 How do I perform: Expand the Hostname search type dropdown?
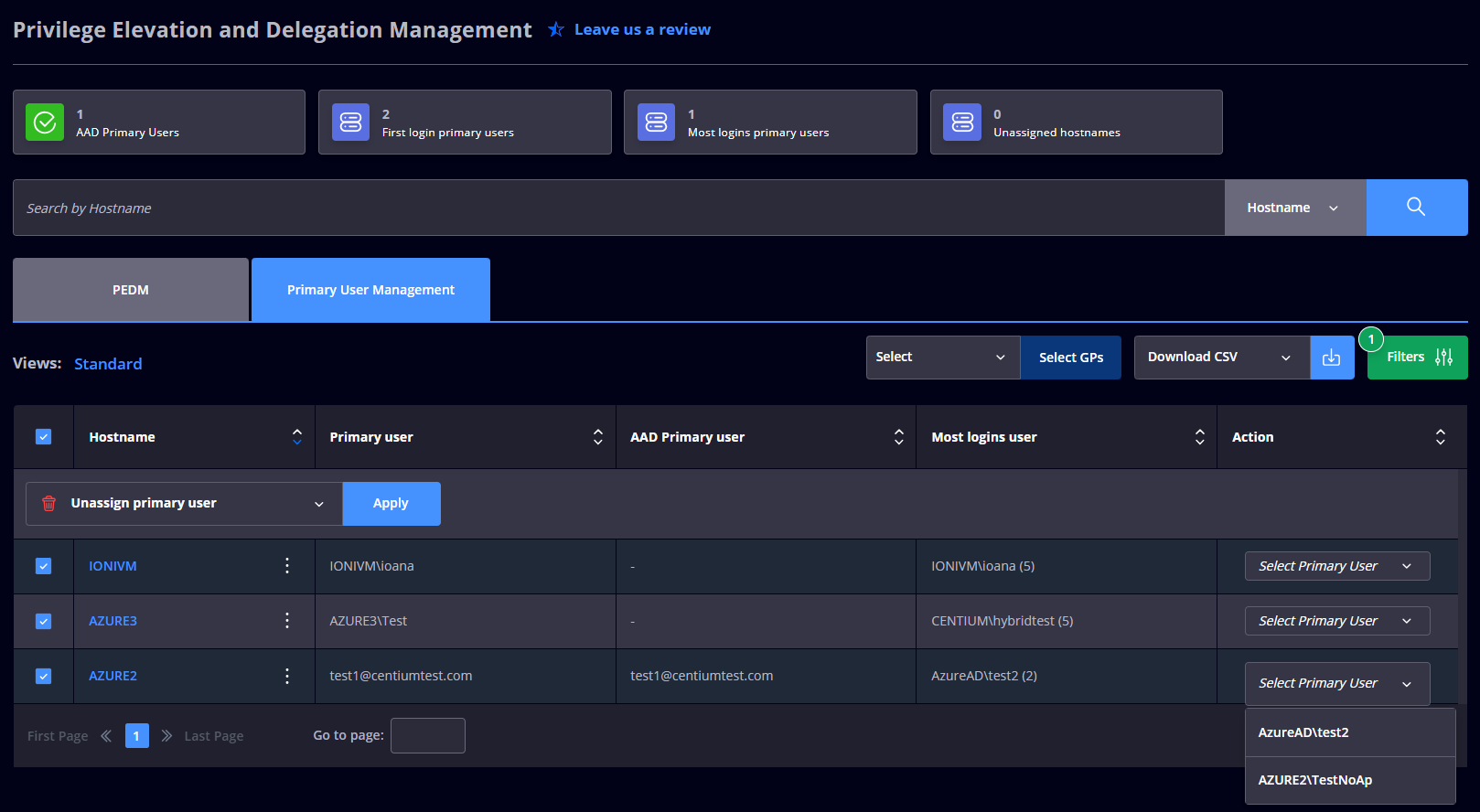tap(1295, 208)
